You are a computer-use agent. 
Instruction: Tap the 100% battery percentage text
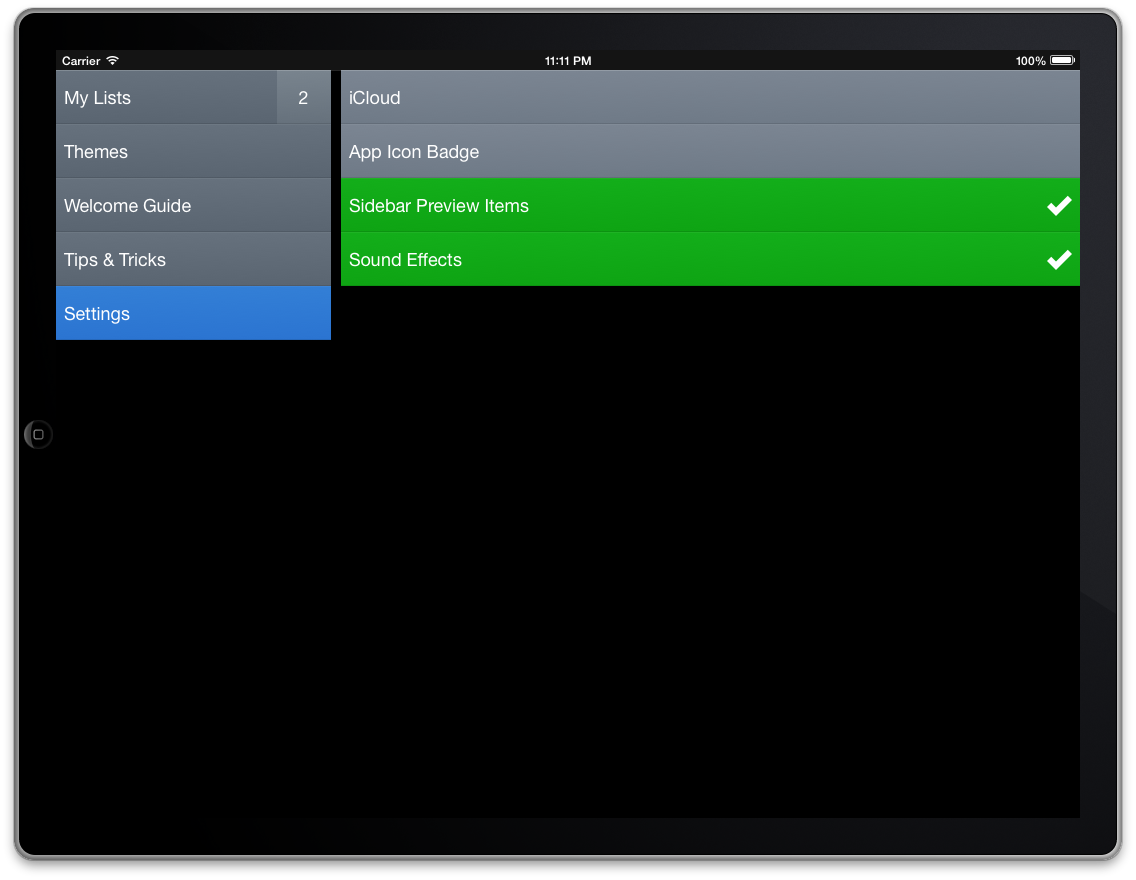[1030, 61]
